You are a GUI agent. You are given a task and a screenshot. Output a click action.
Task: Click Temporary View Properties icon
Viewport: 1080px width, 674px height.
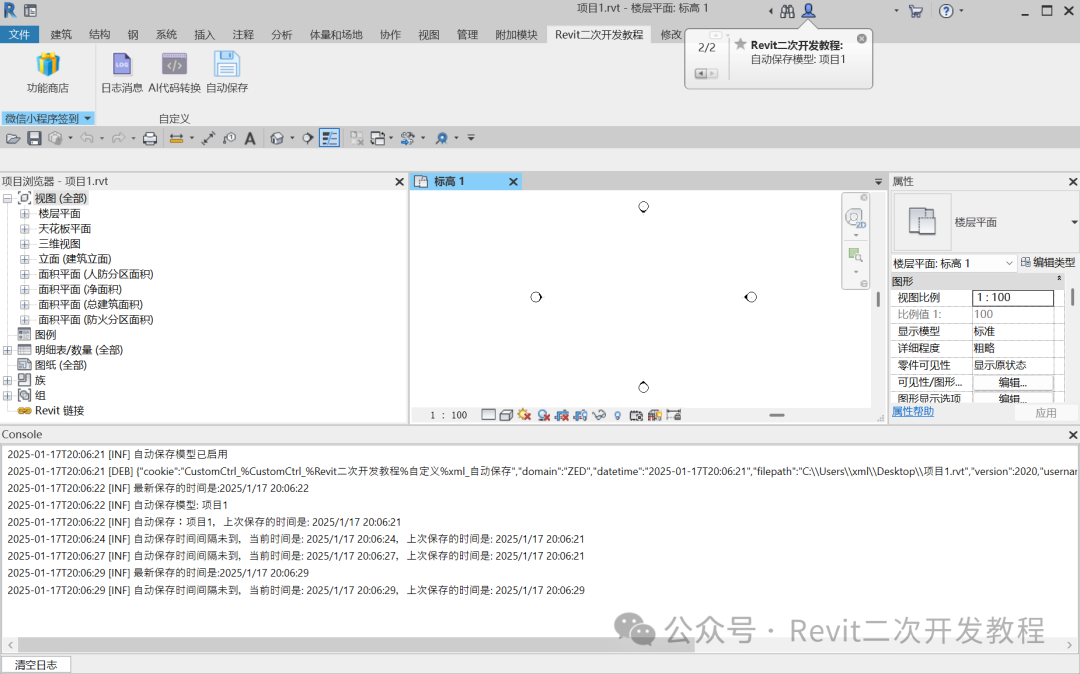click(636, 415)
